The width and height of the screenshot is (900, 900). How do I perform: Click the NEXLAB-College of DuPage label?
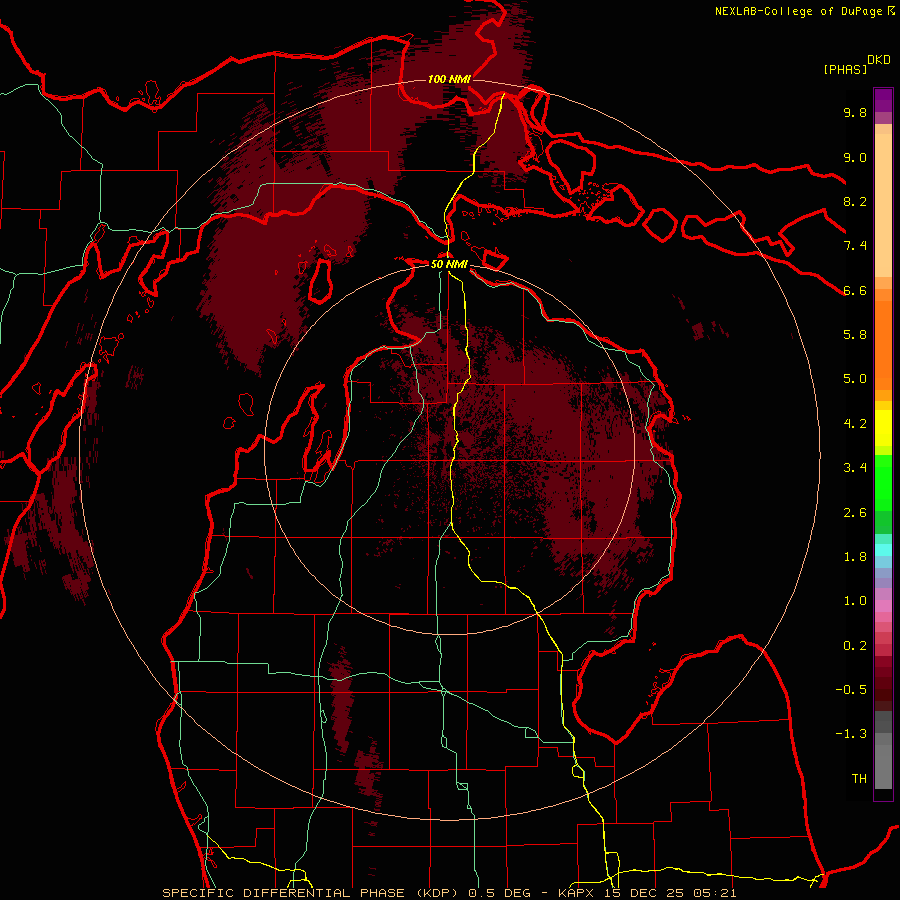pos(798,11)
